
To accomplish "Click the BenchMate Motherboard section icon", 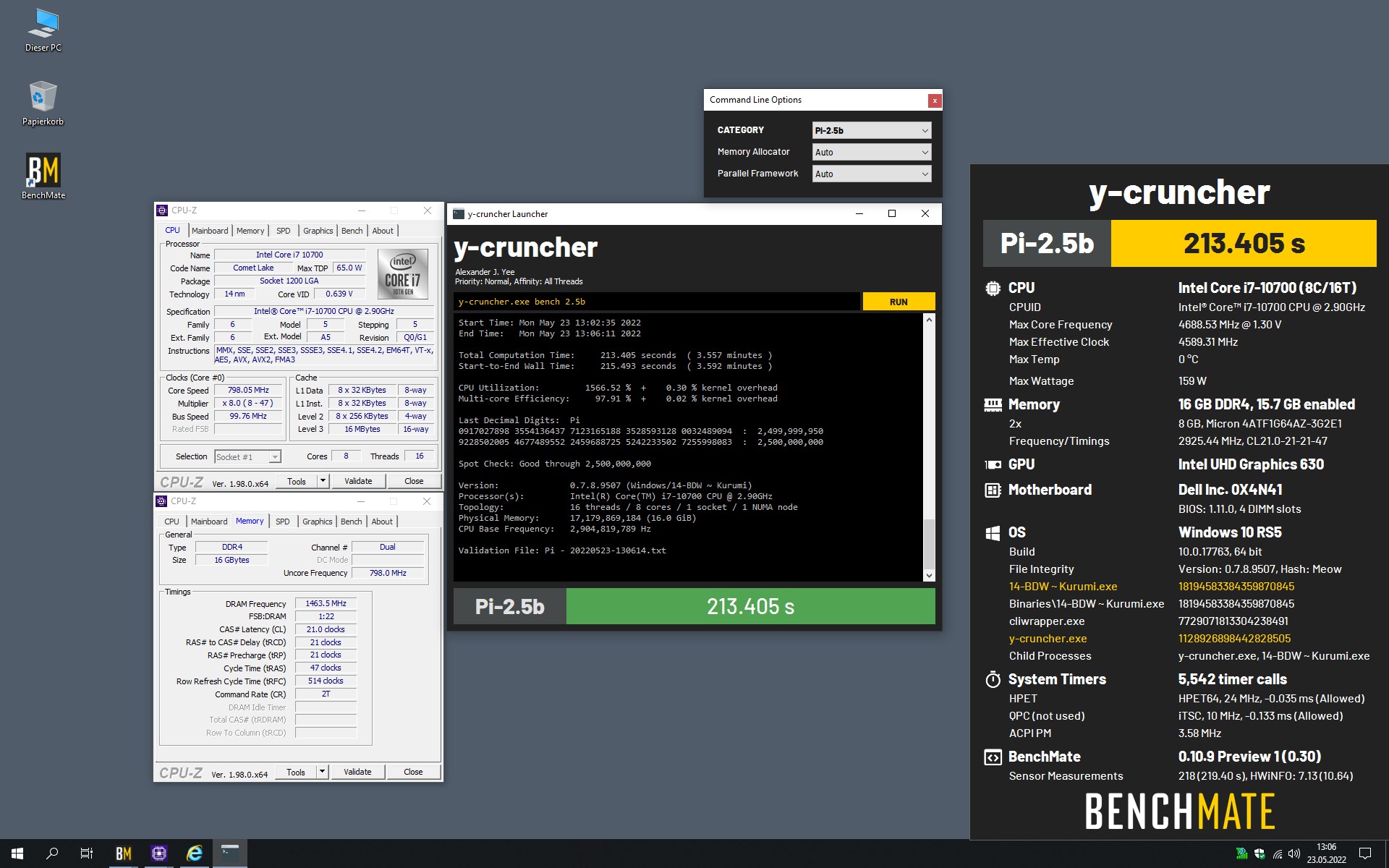I will click(x=993, y=490).
